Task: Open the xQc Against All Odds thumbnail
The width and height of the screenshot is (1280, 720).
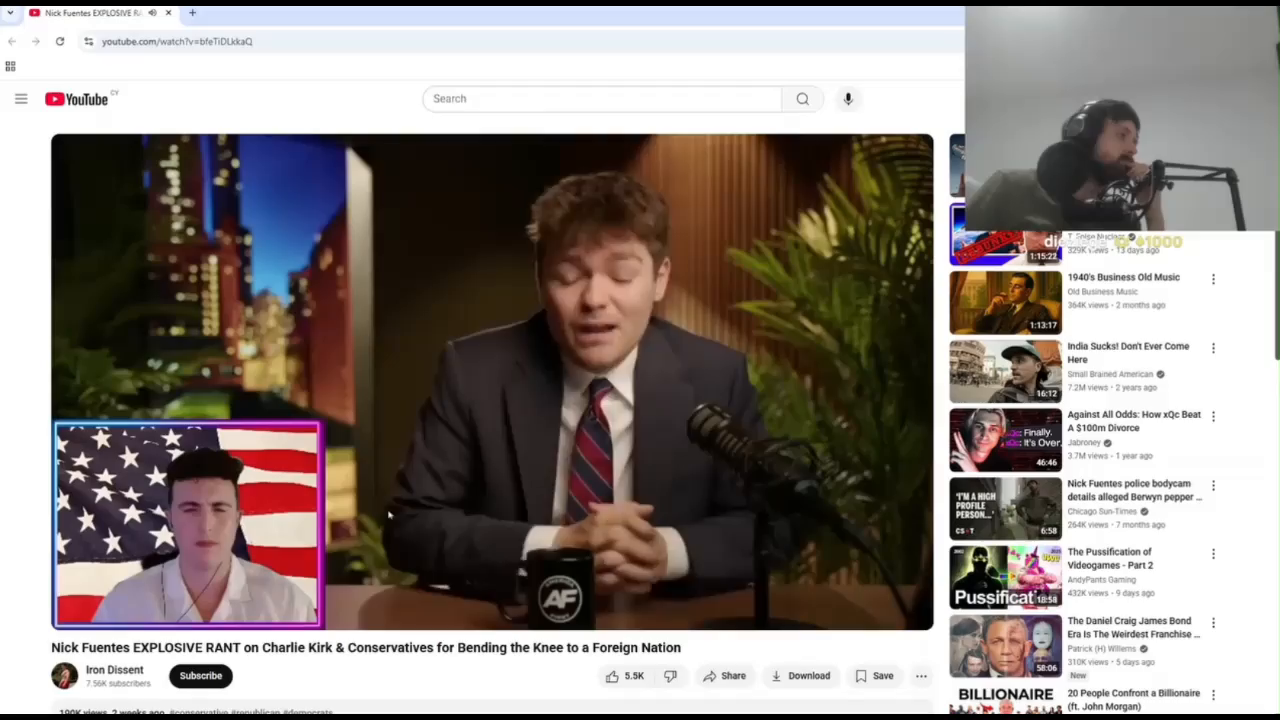Action: [x=1005, y=440]
